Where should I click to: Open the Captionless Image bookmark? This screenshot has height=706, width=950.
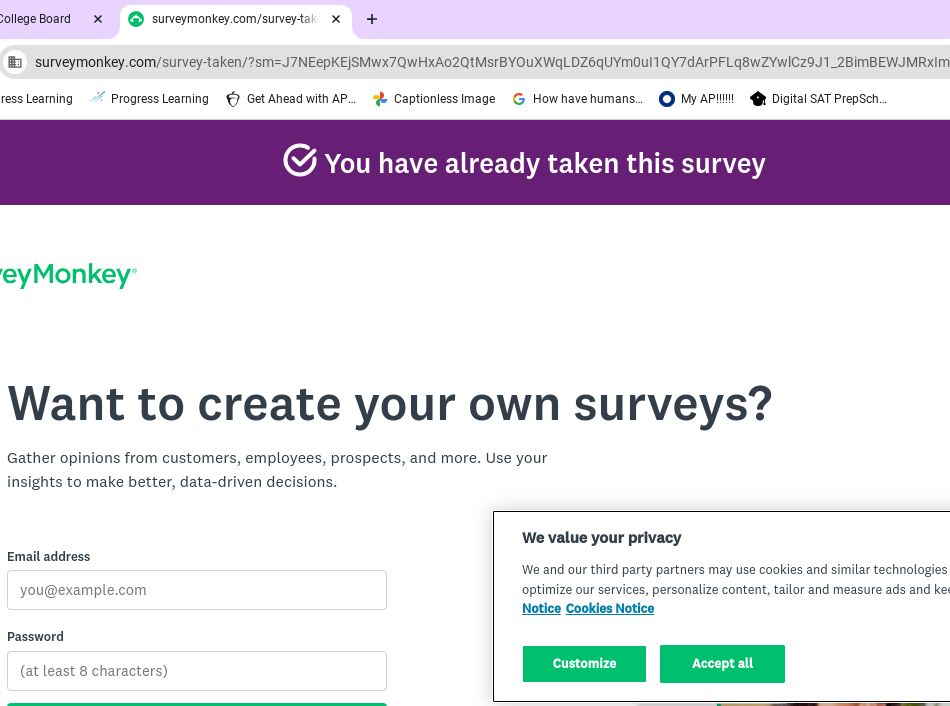(434, 99)
